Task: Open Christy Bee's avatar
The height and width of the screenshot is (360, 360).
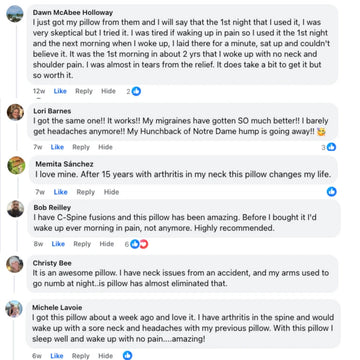Action: (x=15, y=264)
